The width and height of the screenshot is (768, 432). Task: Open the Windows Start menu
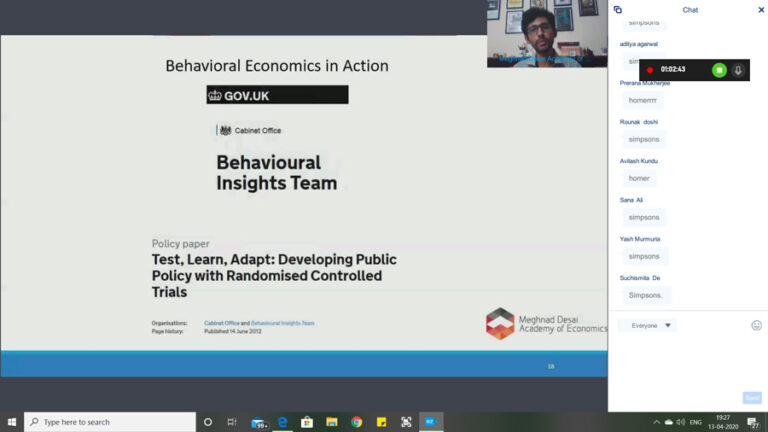point(12,422)
